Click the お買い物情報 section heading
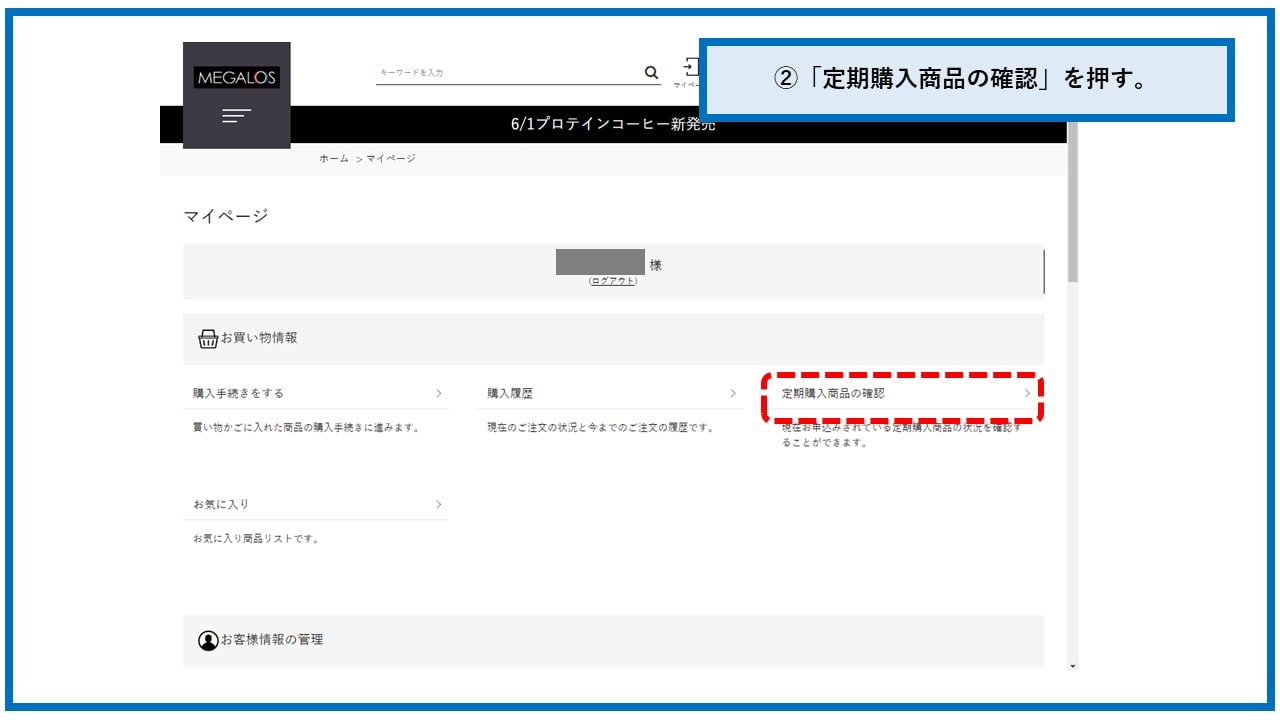 tap(259, 338)
